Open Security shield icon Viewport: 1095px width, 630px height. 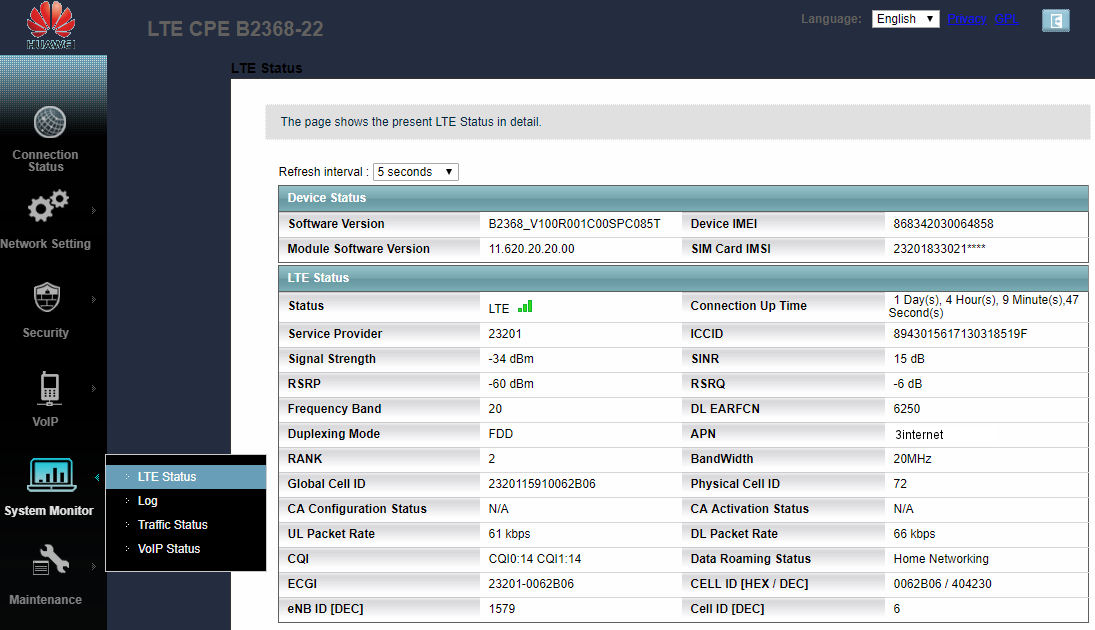(x=47, y=298)
